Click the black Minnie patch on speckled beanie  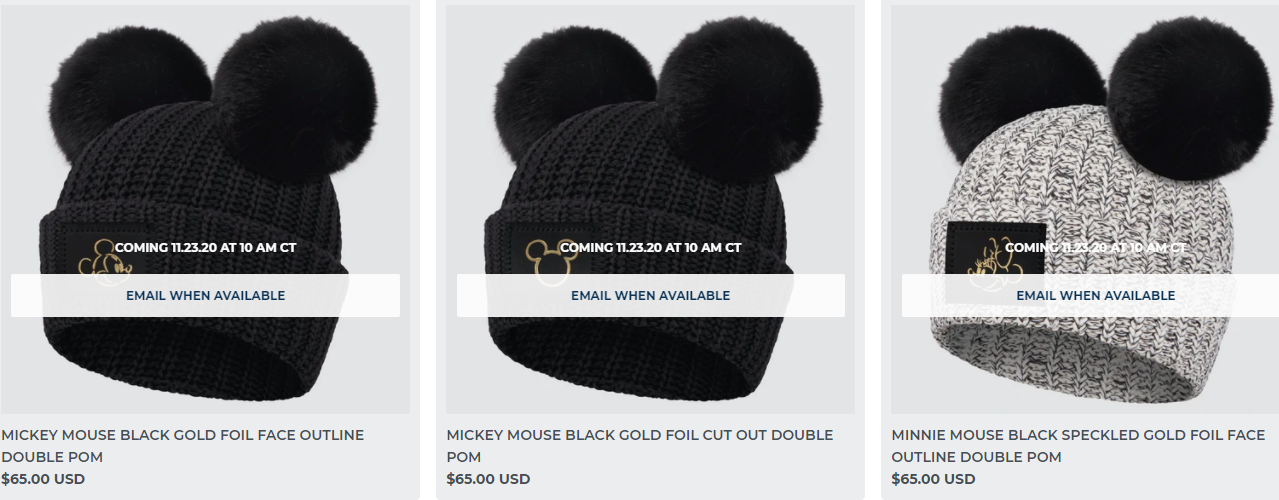point(995,262)
